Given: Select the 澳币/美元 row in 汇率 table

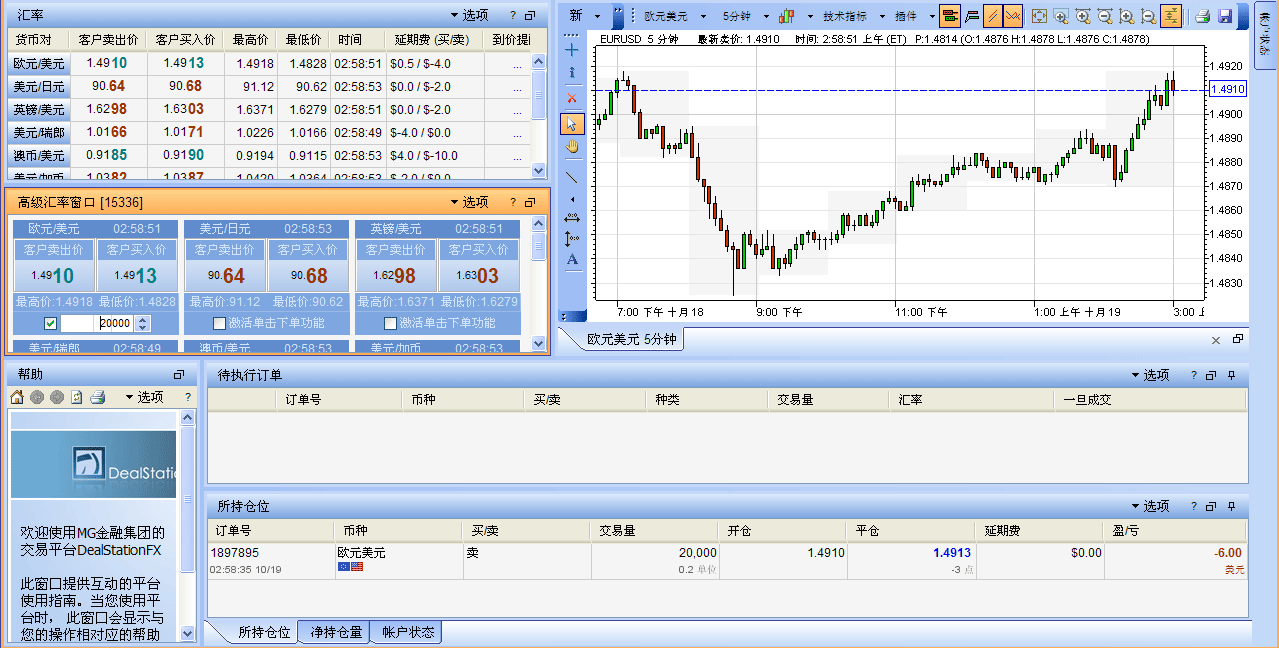Looking at the screenshot, I should (x=267, y=155).
